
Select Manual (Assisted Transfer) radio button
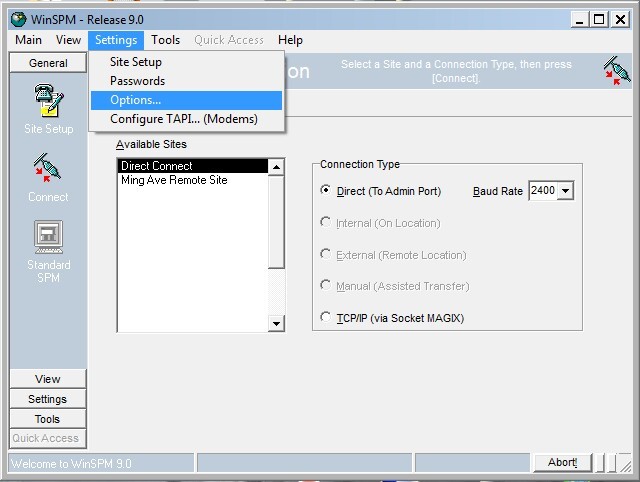[325, 285]
